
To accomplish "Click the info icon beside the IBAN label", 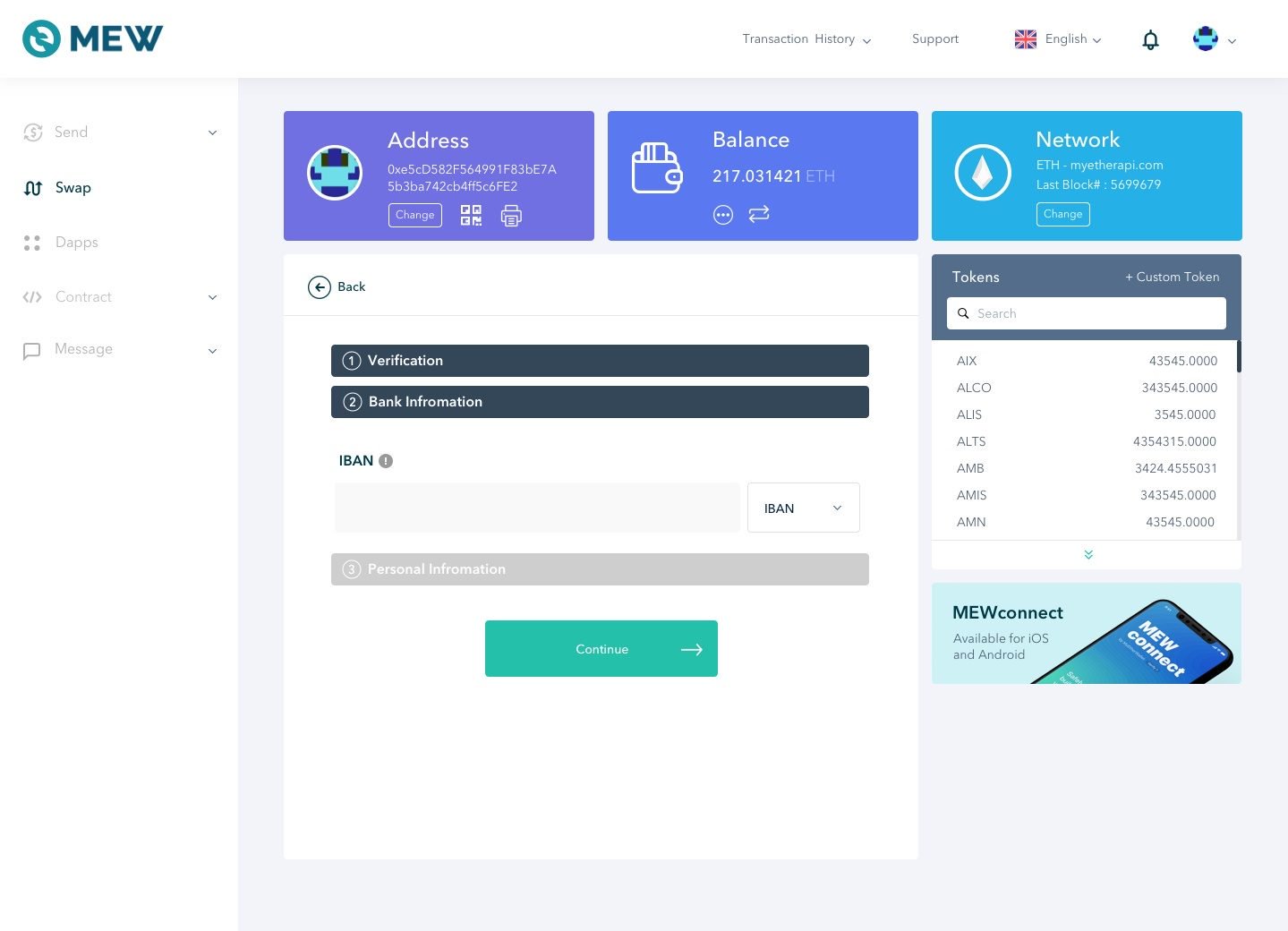I will click(x=386, y=460).
